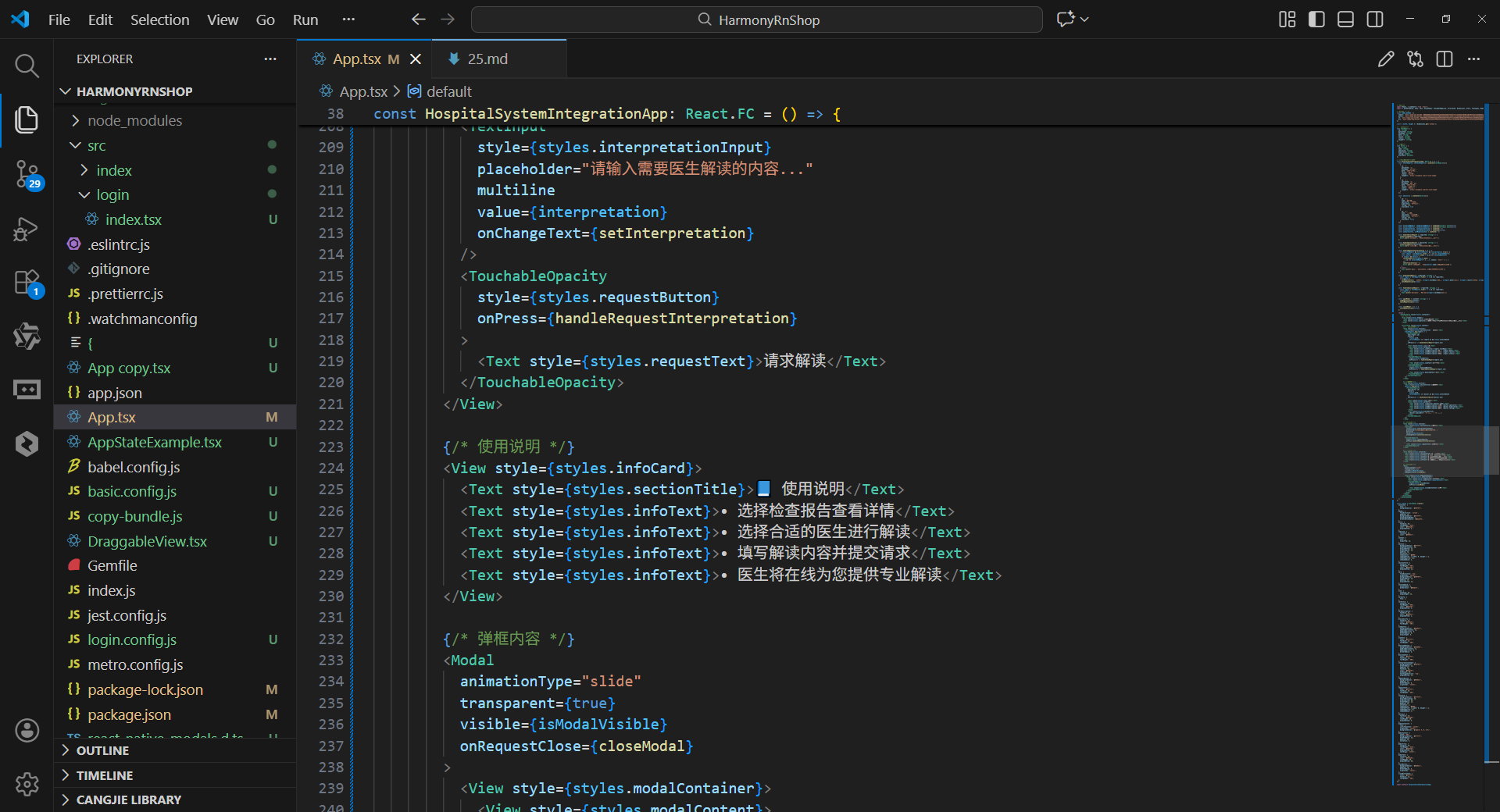
Task: Open the Customize Layout icon
Action: point(1287,20)
